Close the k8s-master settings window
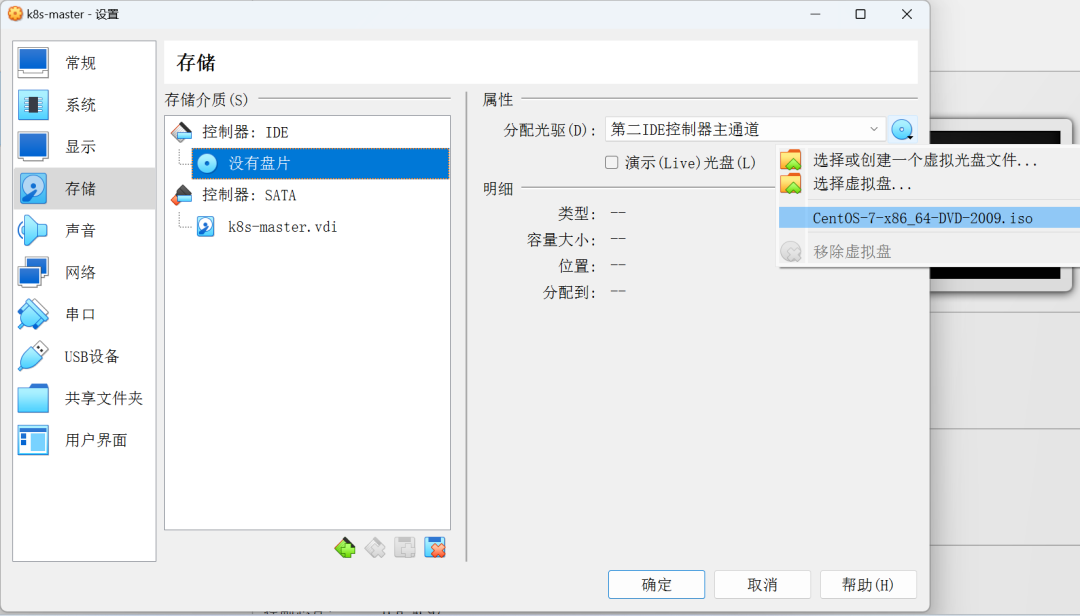 point(906,14)
